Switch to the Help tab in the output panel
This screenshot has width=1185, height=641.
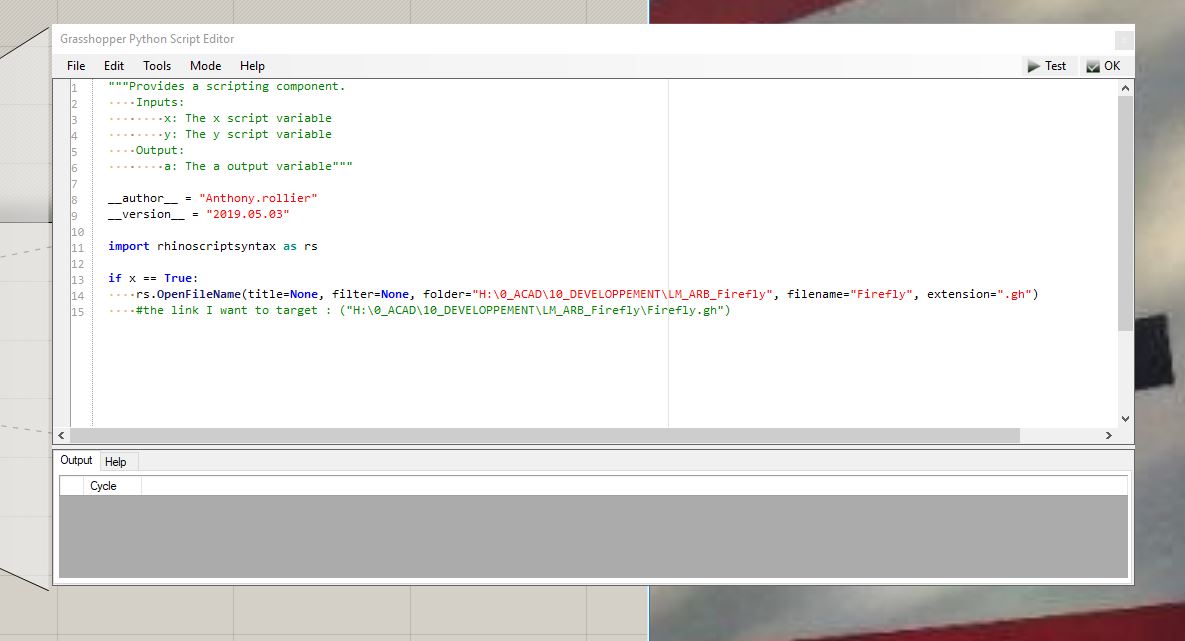pos(117,461)
